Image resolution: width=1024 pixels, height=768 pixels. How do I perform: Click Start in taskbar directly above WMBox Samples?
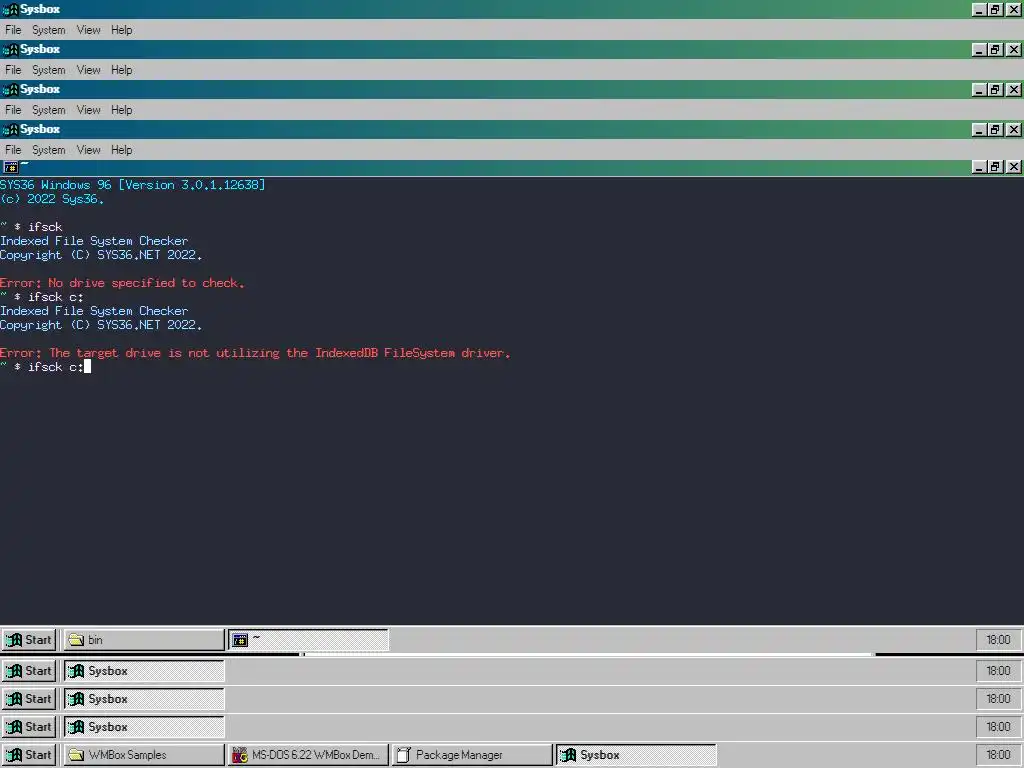point(29,727)
